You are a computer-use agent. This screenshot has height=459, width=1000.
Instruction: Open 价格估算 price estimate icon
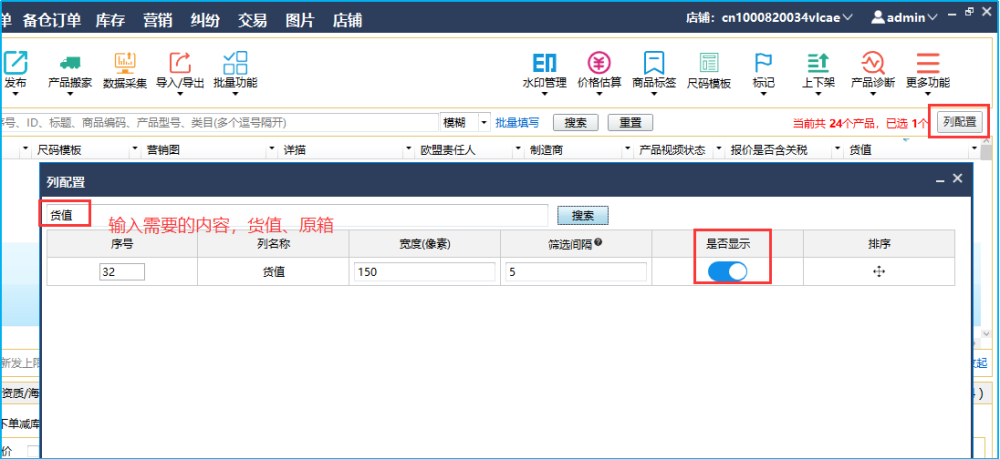pos(599,62)
